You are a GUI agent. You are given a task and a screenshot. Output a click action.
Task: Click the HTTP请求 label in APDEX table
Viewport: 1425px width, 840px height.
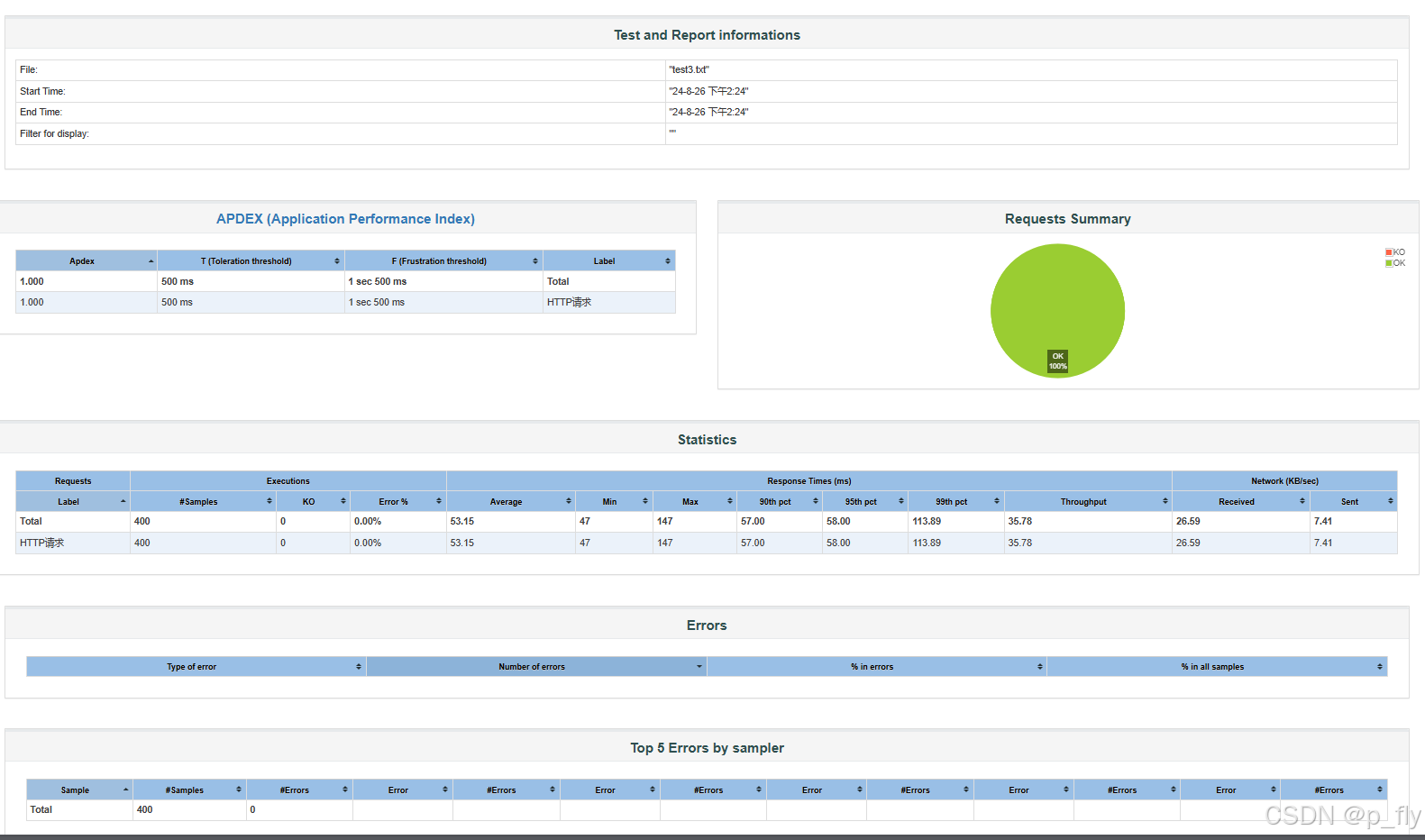click(569, 303)
